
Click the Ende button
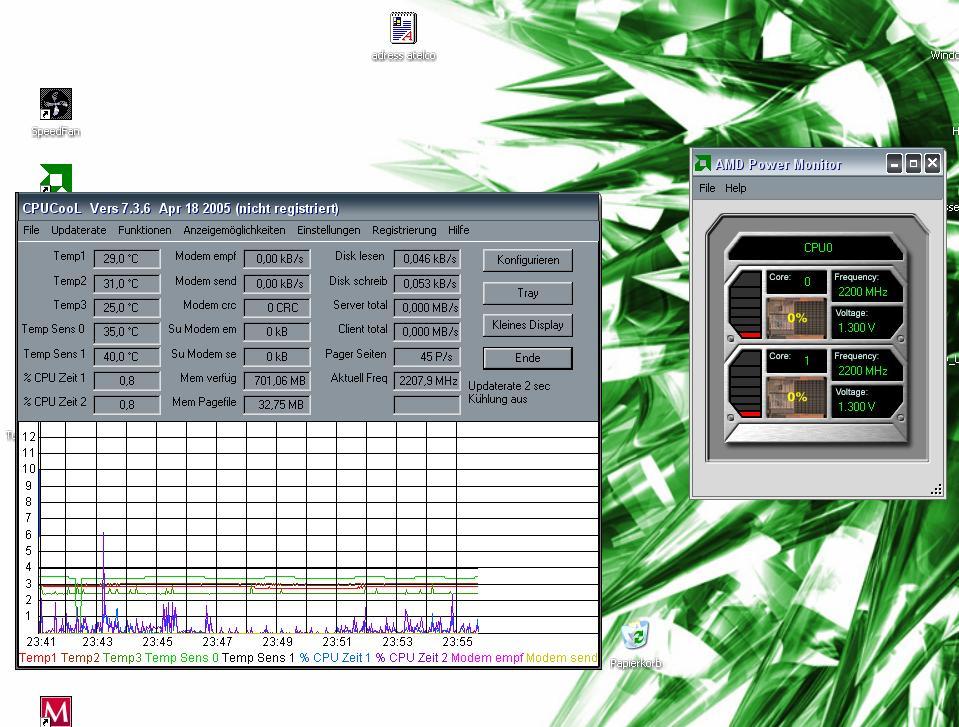pos(528,358)
